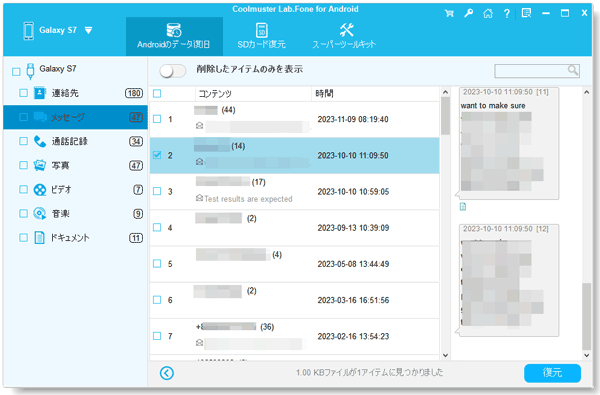
Task: Click preview pane scroll down arrow
Action: click(587, 355)
